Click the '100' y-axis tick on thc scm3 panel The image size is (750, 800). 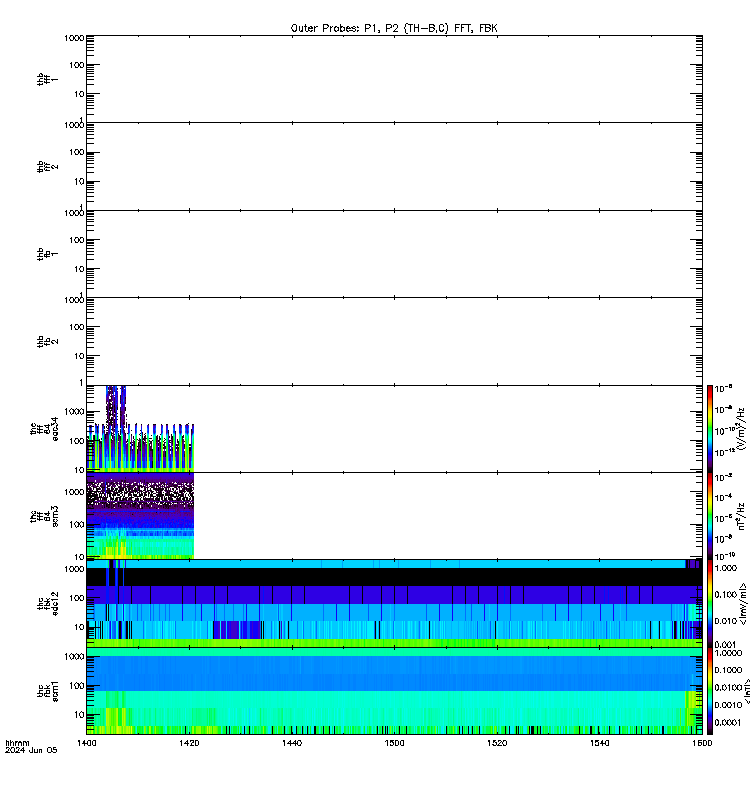pos(77,524)
